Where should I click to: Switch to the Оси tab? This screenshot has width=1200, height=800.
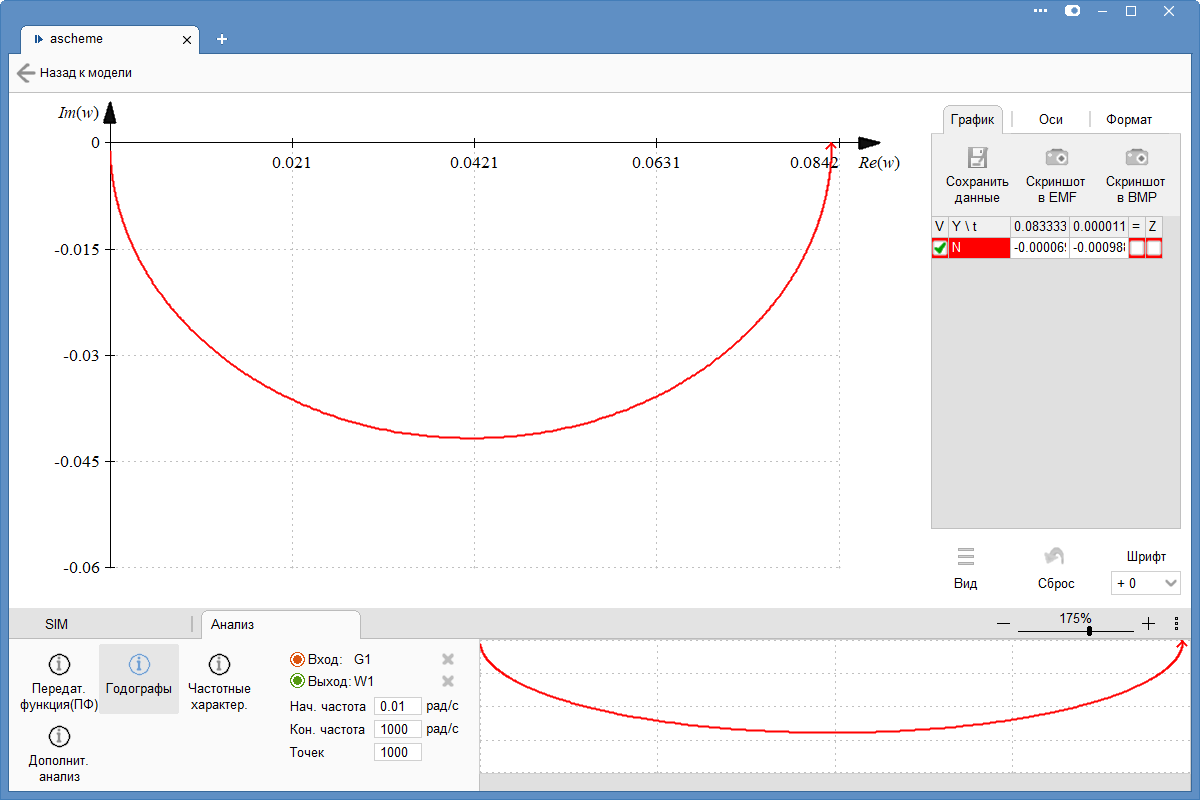(1050, 119)
